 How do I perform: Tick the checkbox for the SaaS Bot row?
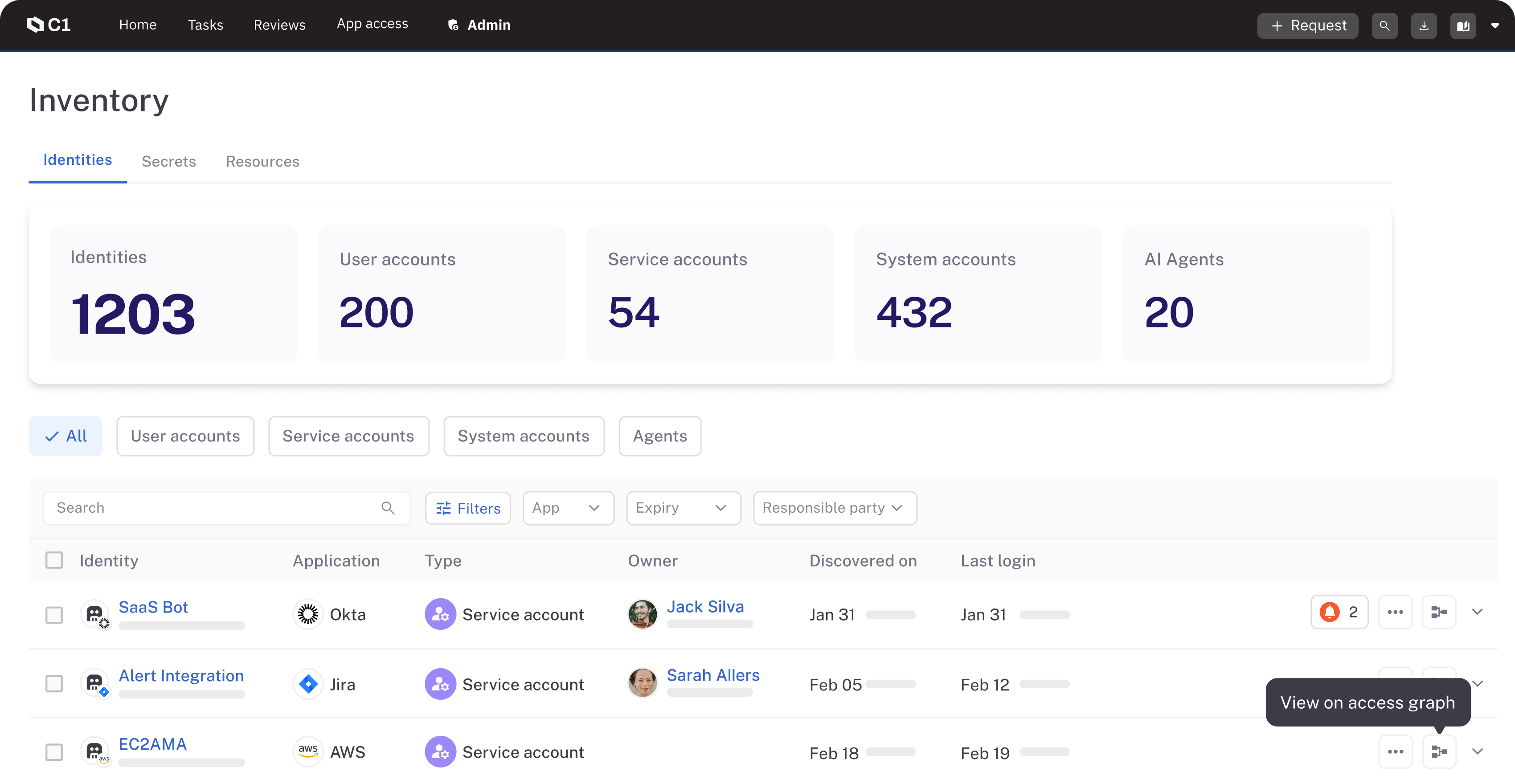tap(54, 615)
